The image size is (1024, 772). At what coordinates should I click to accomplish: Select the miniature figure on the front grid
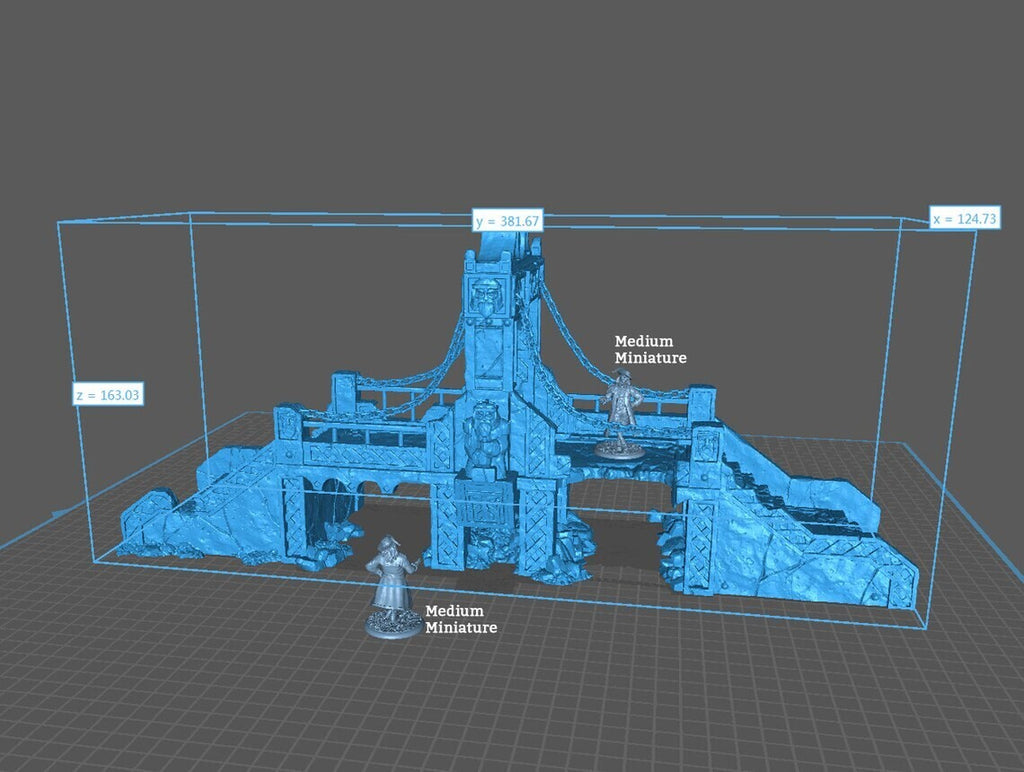(x=390, y=580)
